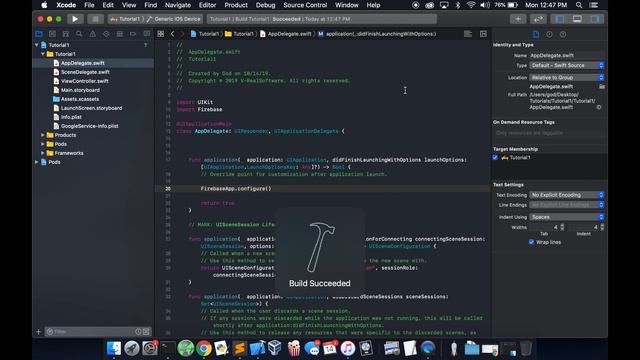
Task: Open the Source Control menu
Action: pos(305,5)
